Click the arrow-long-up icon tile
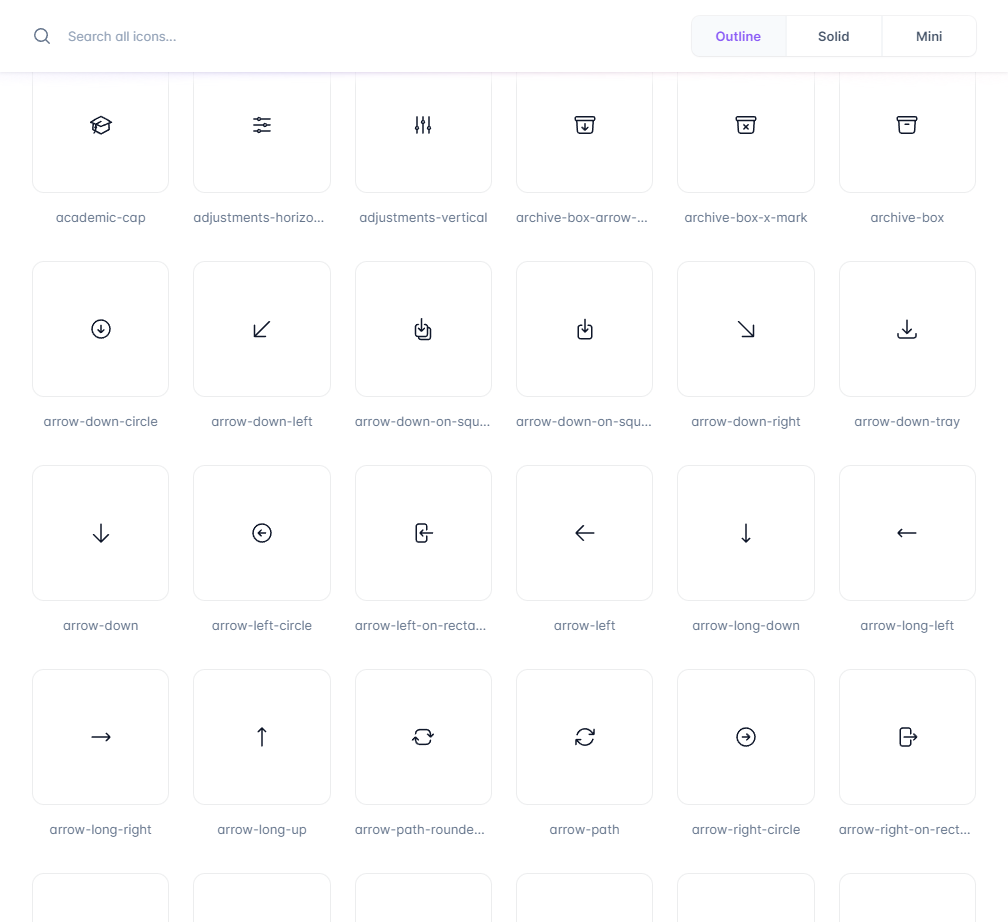 [262, 737]
